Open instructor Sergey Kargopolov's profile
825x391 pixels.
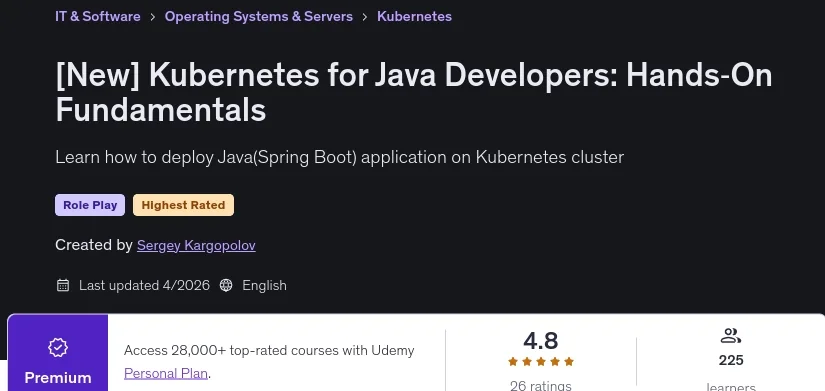pos(196,245)
